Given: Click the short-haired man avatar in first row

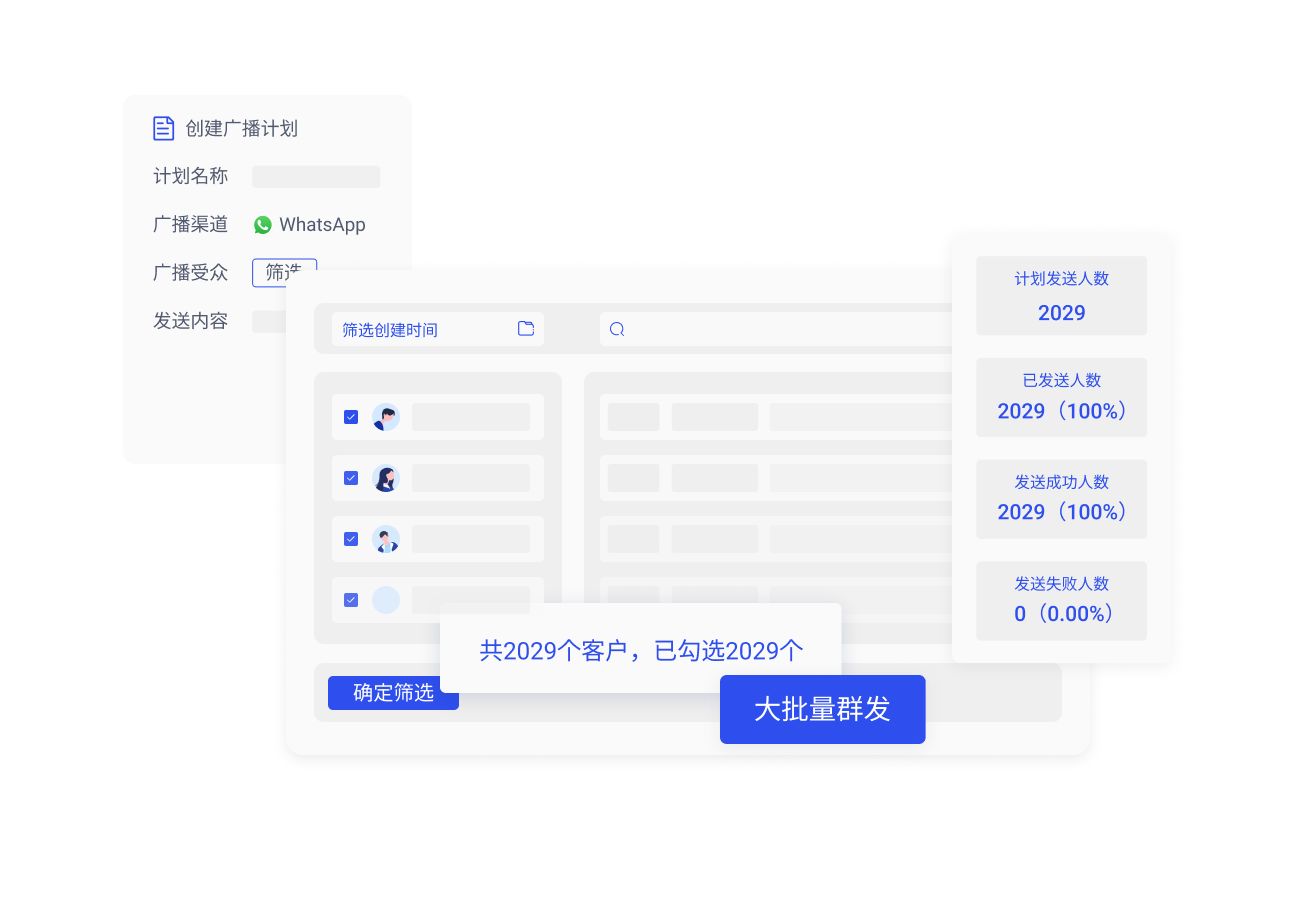Looking at the screenshot, I should click(386, 417).
